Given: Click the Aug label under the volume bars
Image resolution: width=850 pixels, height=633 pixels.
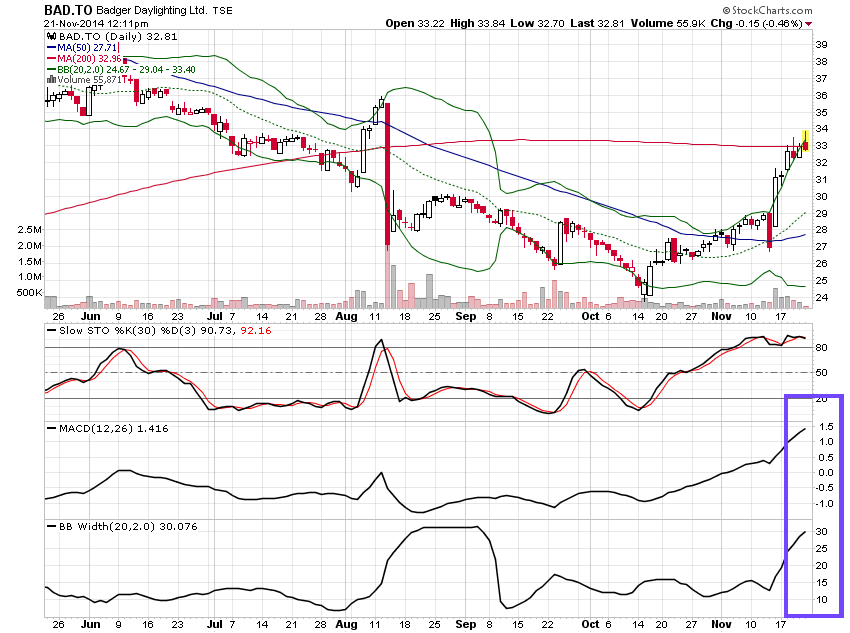Looking at the screenshot, I should pyautogui.click(x=346, y=316).
